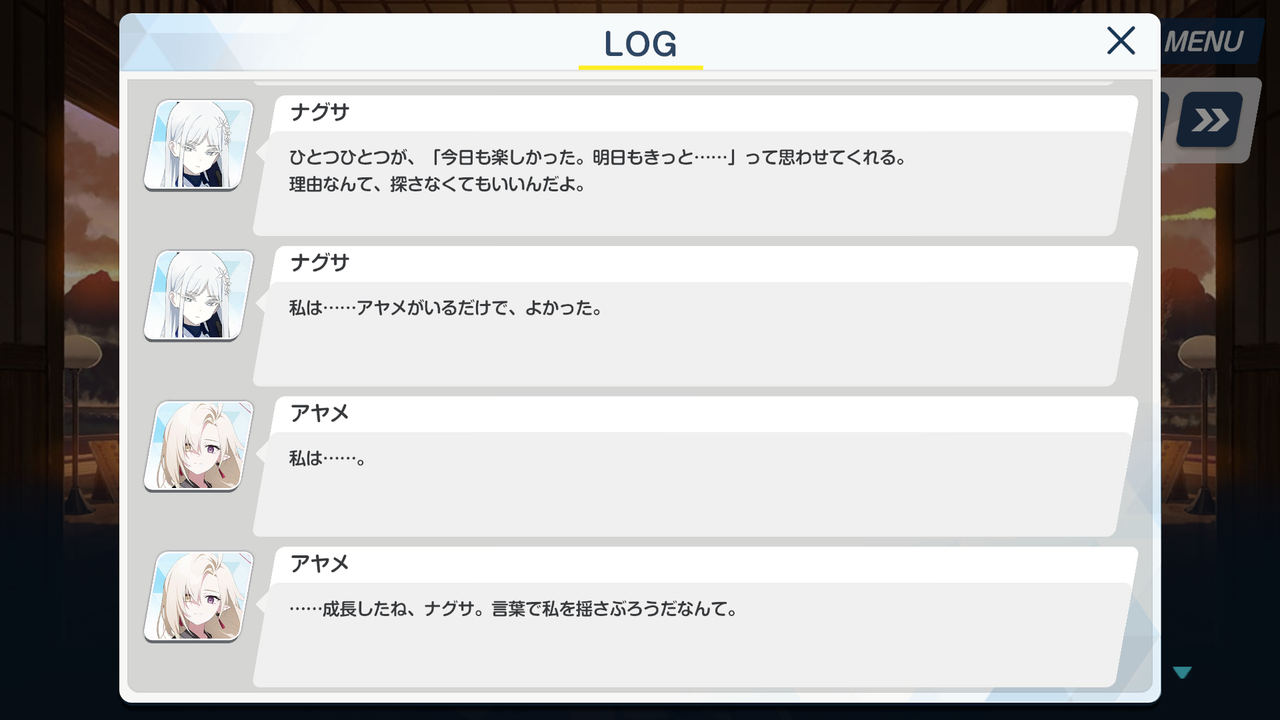
Task: Click the first ナグサ speaker name label
Action: click(320, 113)
